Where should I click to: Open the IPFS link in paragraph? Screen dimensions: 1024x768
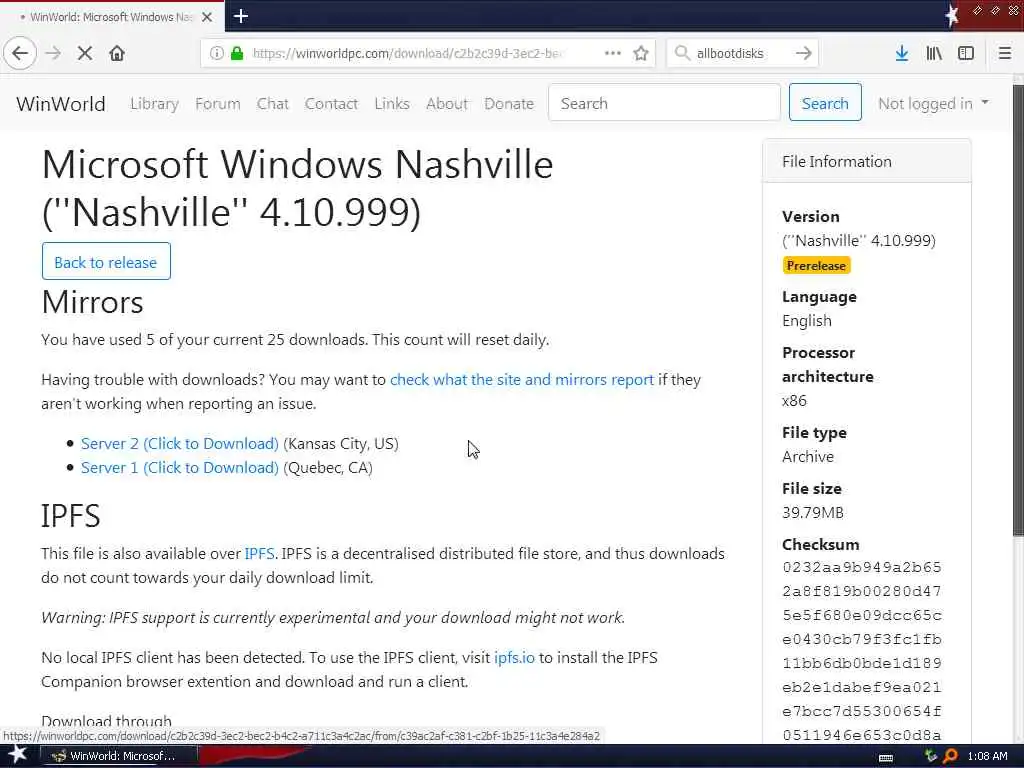click(x=259, y=554)
